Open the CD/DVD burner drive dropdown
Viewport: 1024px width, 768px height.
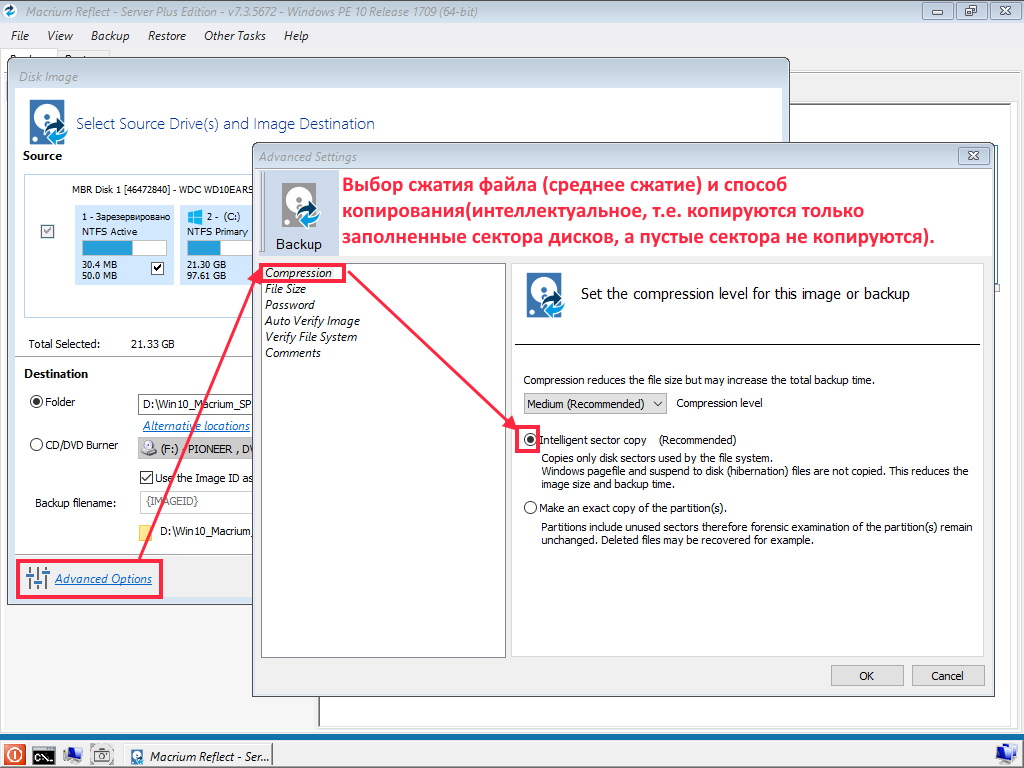pos(195,449)
